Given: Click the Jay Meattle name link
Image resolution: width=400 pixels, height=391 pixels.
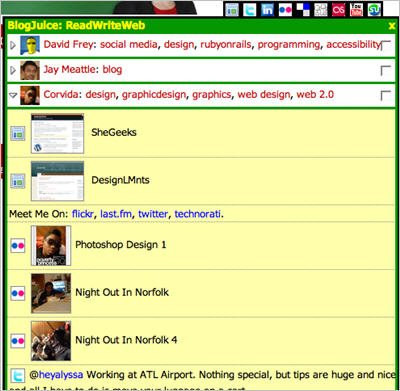Looking at the screenshot, I should pyautogui.click(x=70, y=69).
